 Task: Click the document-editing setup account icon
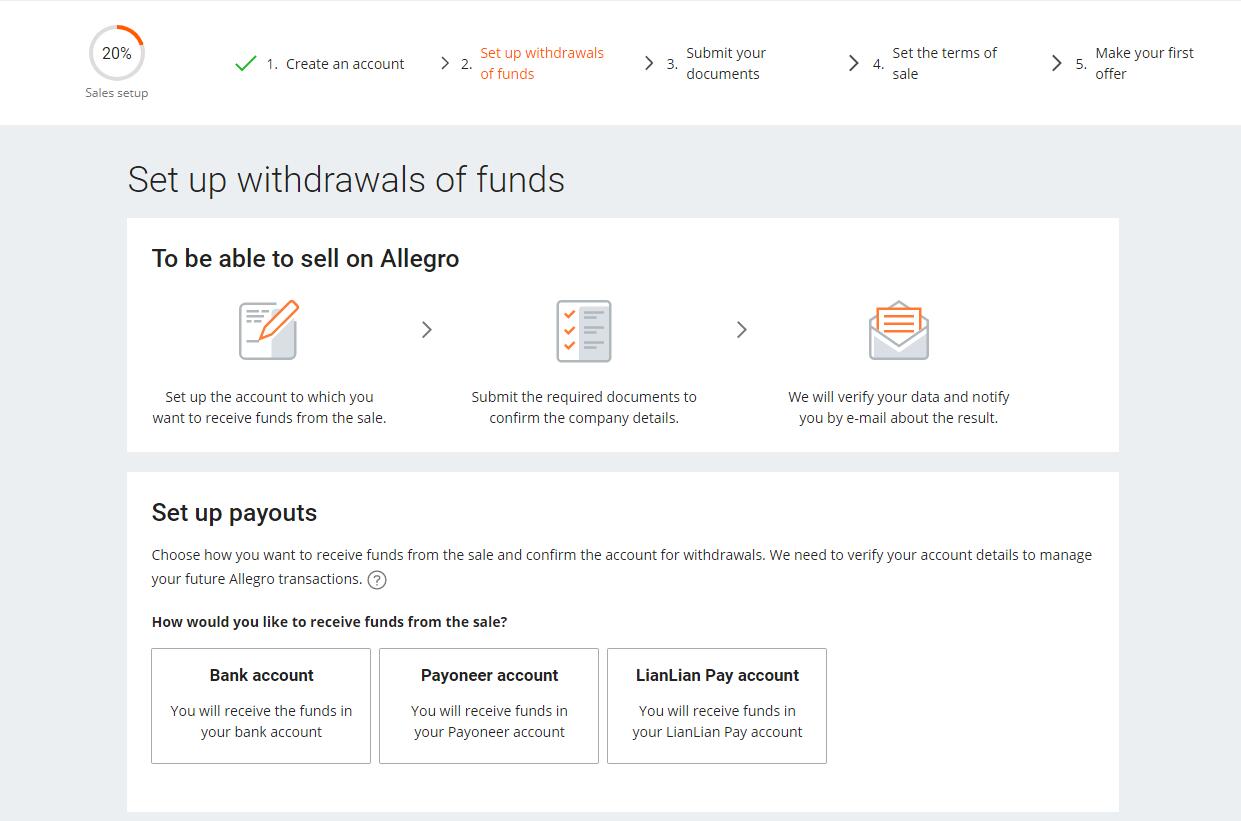(267, 330)
